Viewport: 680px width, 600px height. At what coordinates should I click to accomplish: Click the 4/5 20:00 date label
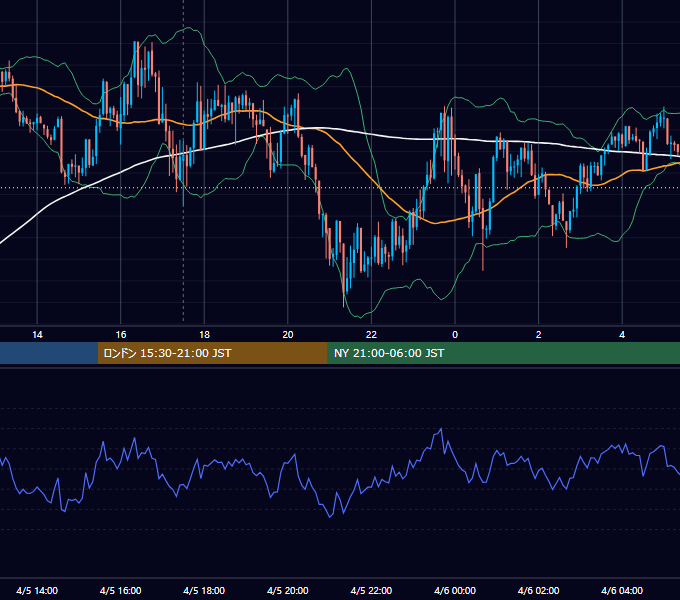click(288, 590)
